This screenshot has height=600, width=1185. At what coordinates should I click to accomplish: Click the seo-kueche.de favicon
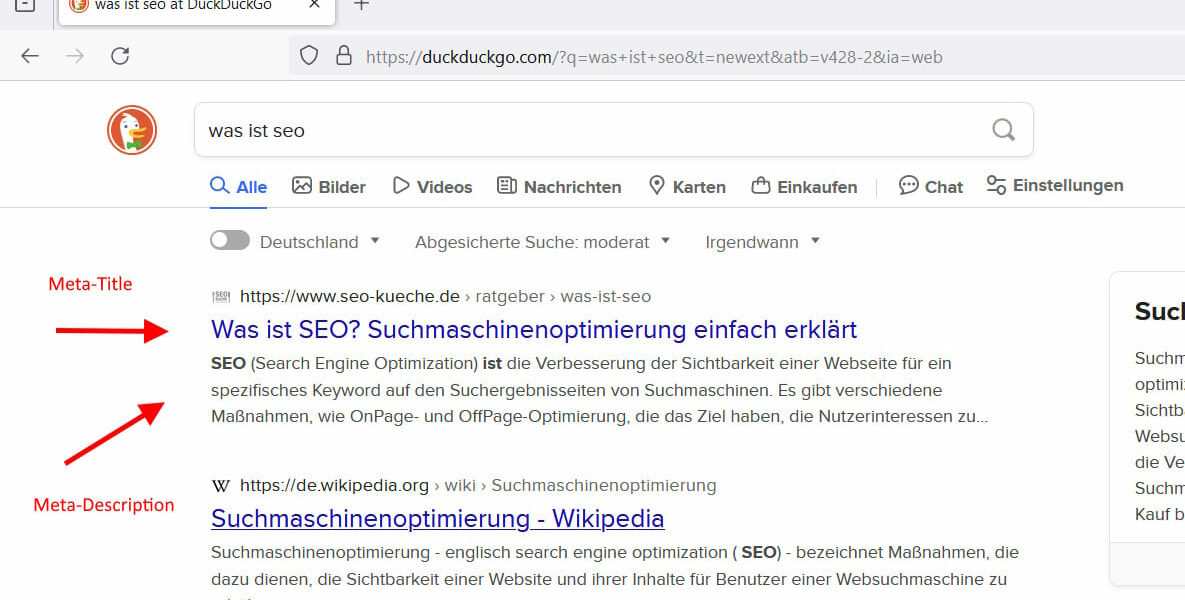point(221,297)
